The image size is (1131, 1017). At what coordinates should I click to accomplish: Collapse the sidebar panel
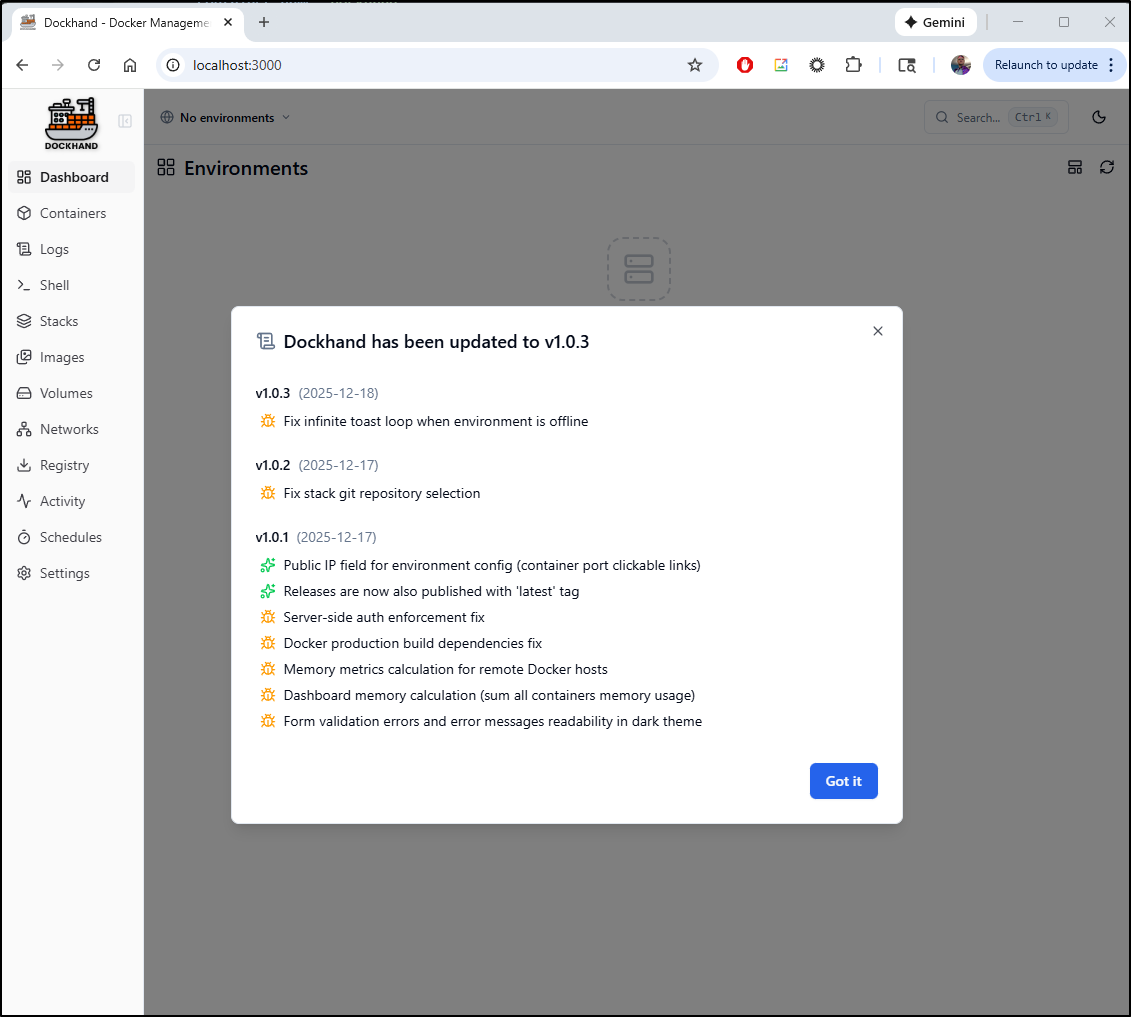click(125, 121)
